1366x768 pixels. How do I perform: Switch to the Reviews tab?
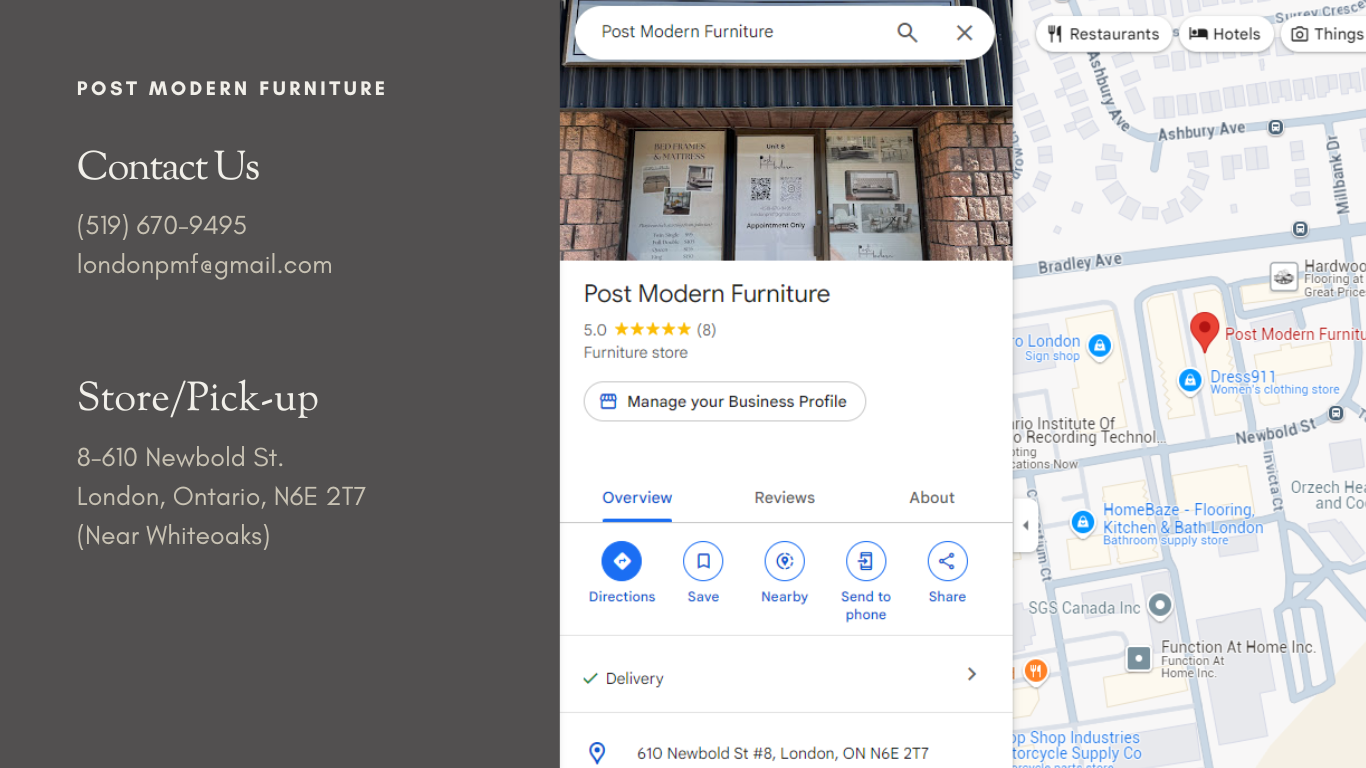784,498
